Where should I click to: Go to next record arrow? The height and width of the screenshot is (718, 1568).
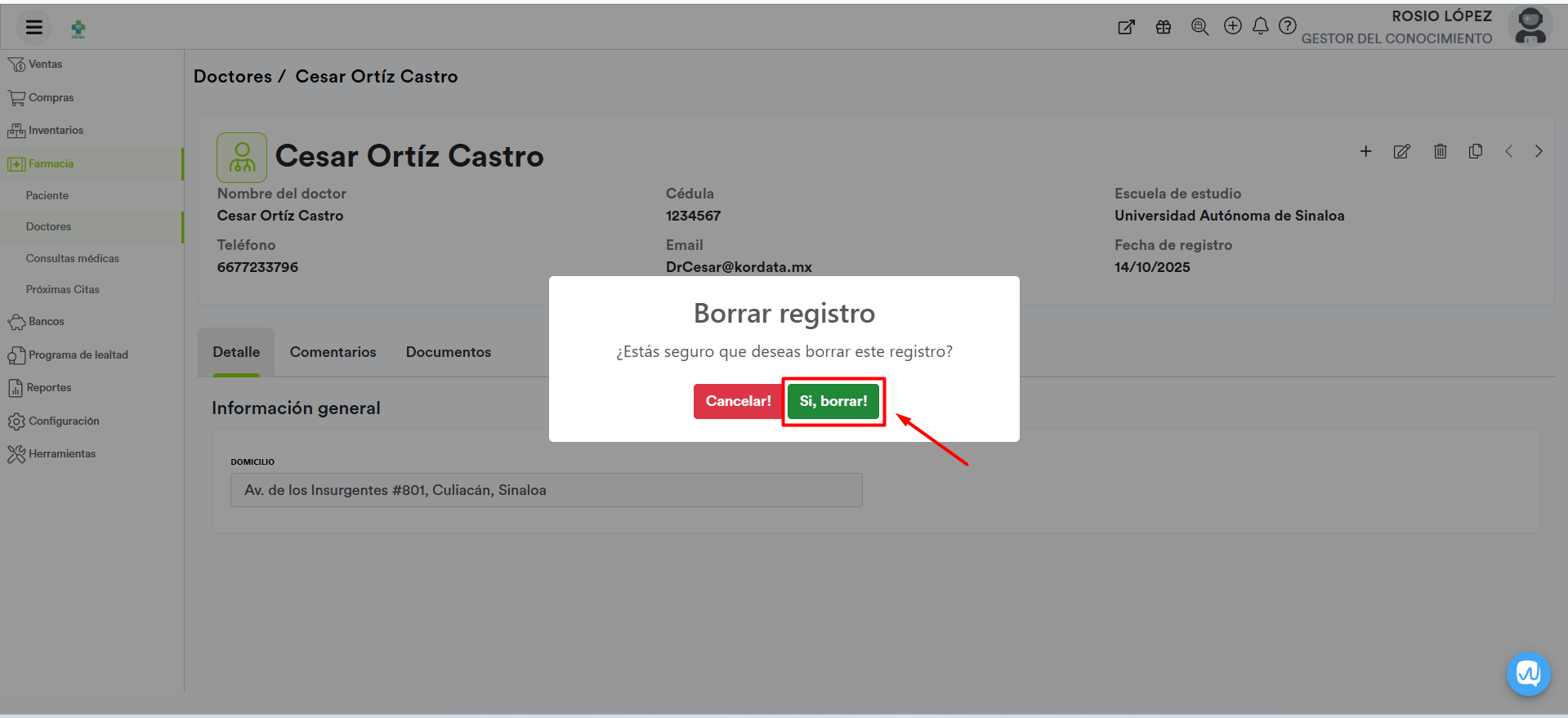[1539, 151]
